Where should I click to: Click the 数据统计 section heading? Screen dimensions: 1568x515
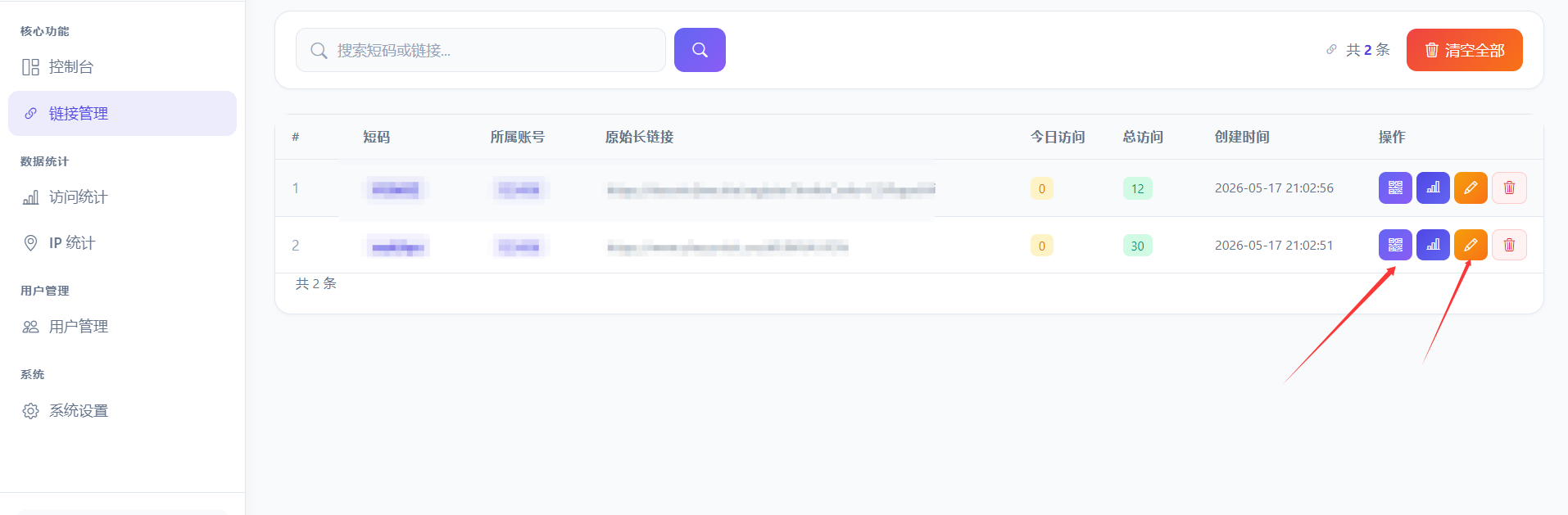point(45,161)
